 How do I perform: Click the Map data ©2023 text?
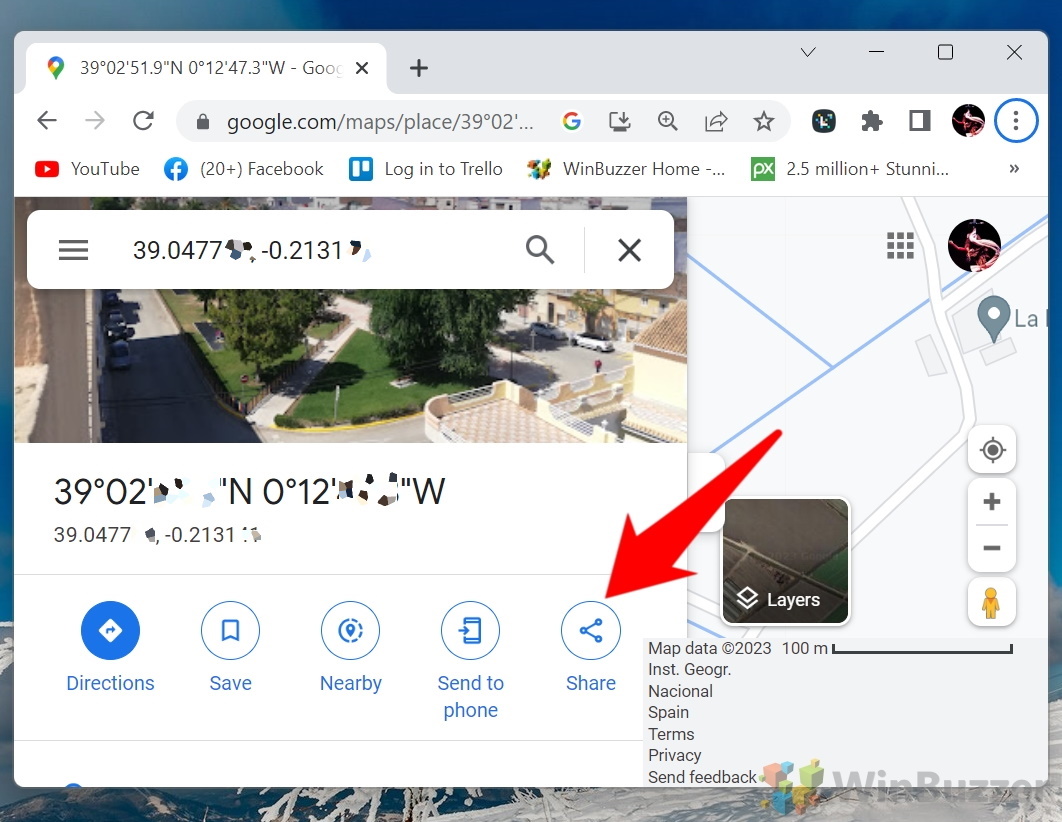(710, 648)
